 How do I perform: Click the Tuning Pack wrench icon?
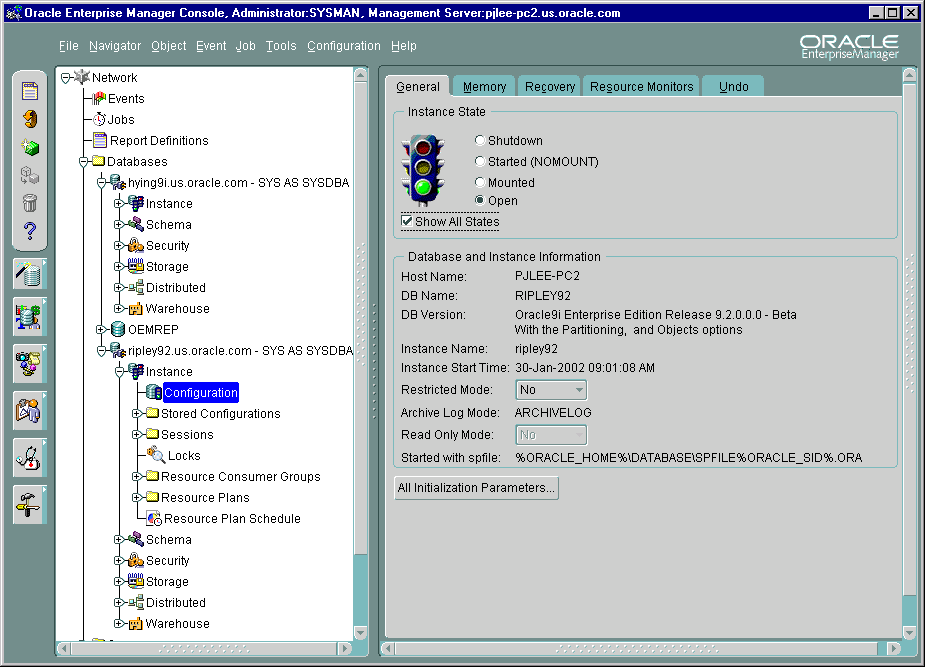click(x=29, y=504)
